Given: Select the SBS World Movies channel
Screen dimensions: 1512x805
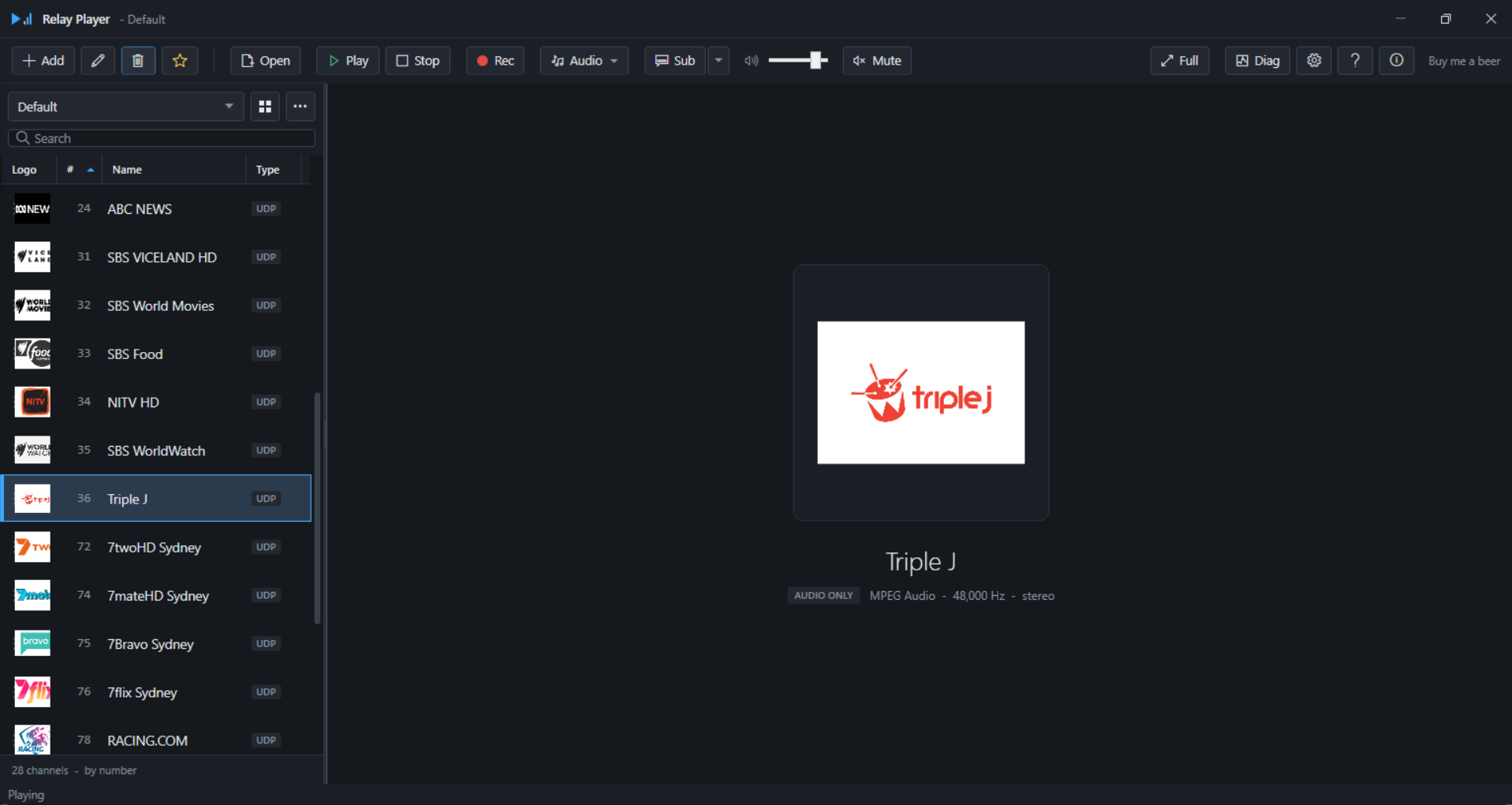Looking at the screenshot, I should click(158, 305).
